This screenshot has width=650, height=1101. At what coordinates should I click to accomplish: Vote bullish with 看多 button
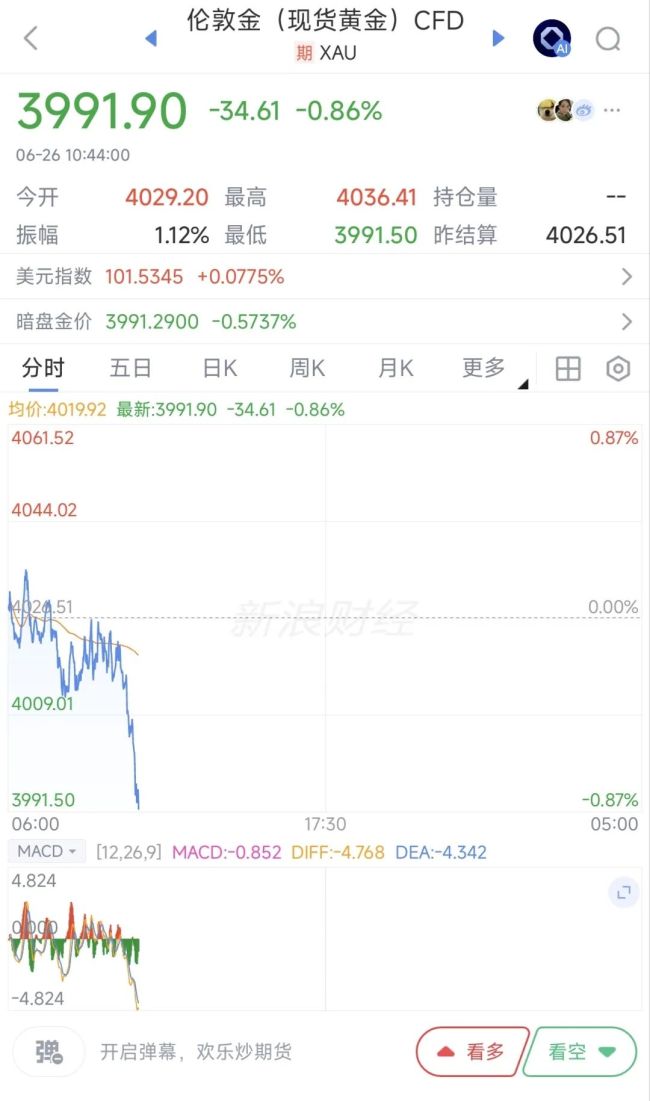pos(472,1051)
